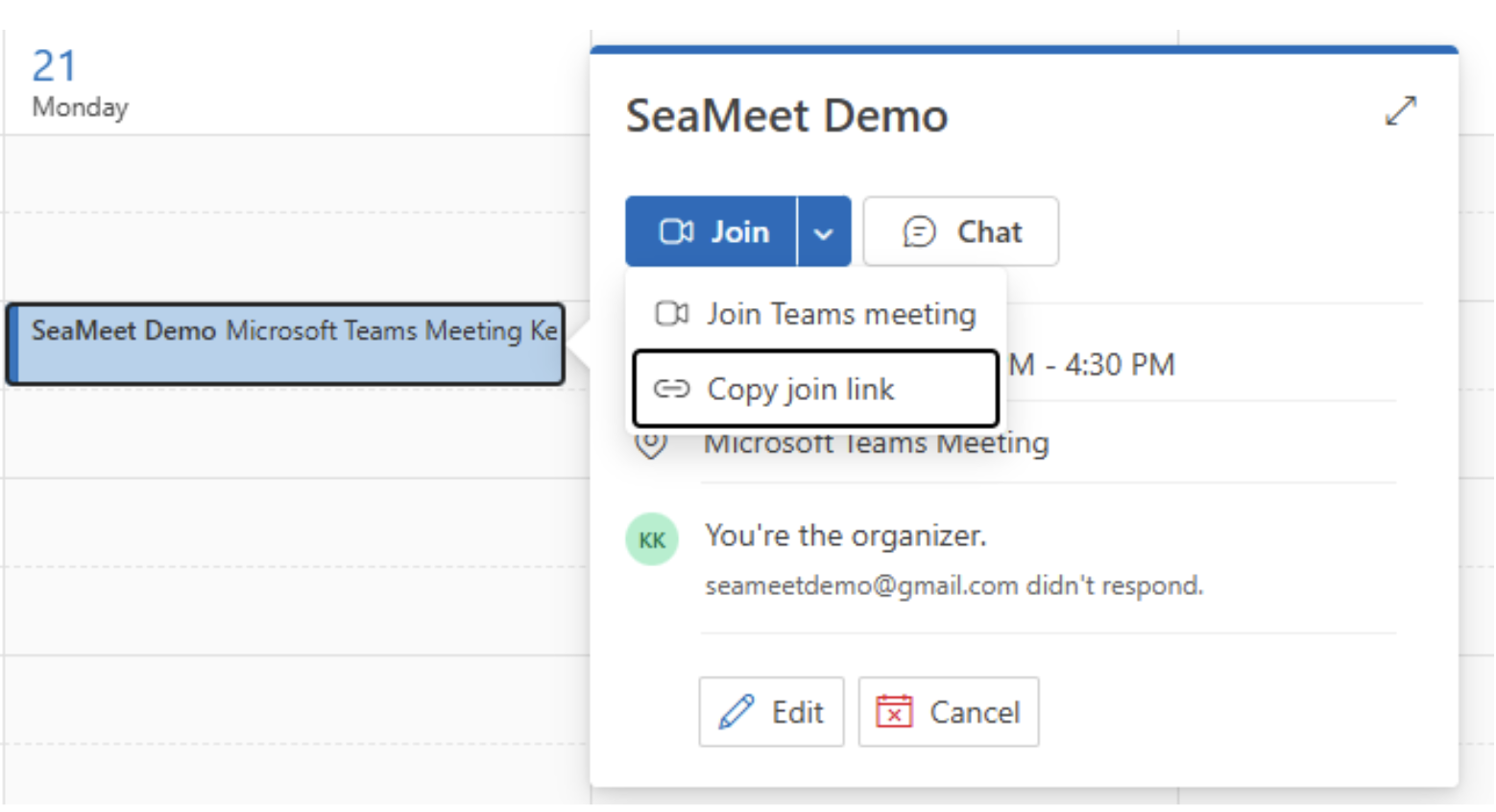Open the Join button dropdown chevron
The height and width of the screenshot is (812, 1496).
click(x=824, y=232)
